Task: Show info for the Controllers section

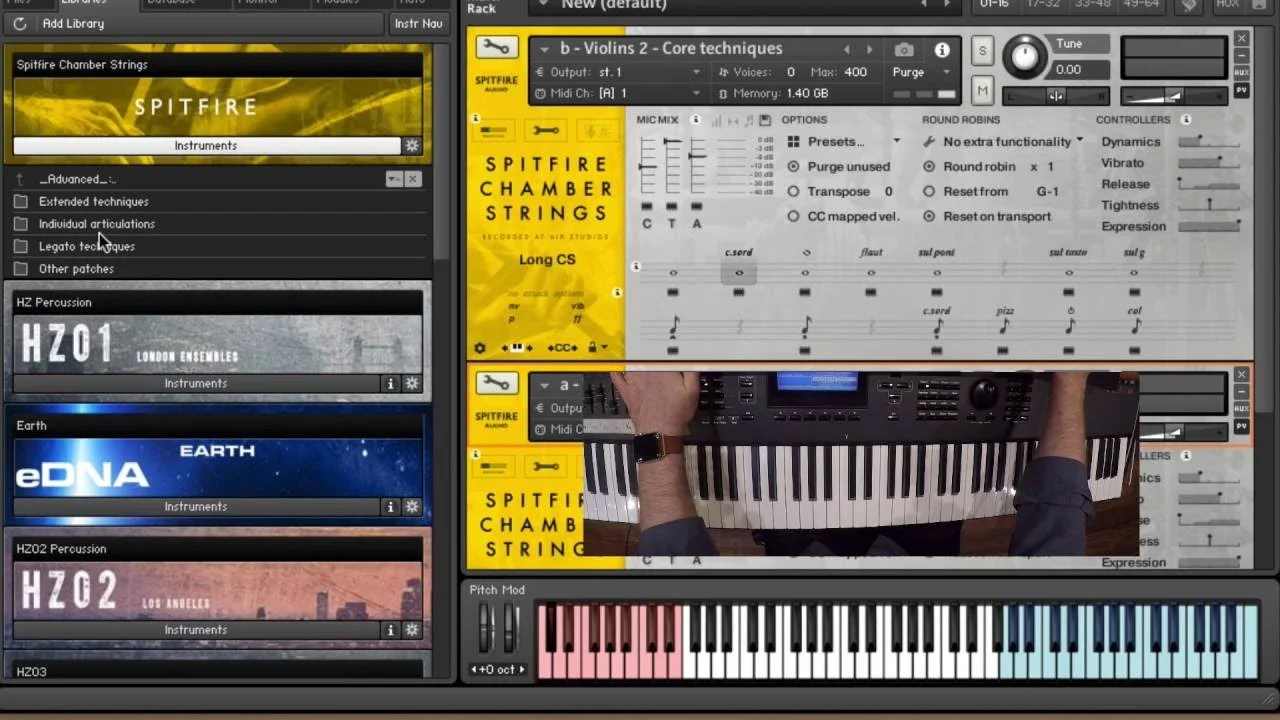Action: click(1186, 120)
